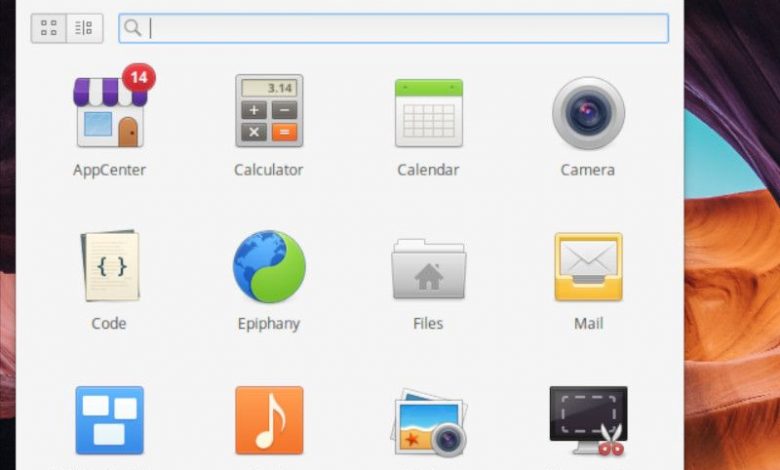Image resolution: width=780 pixels, height=470 pixels.
Task: Open the blue multitasking windows app icon
Action: pos(109,420)
